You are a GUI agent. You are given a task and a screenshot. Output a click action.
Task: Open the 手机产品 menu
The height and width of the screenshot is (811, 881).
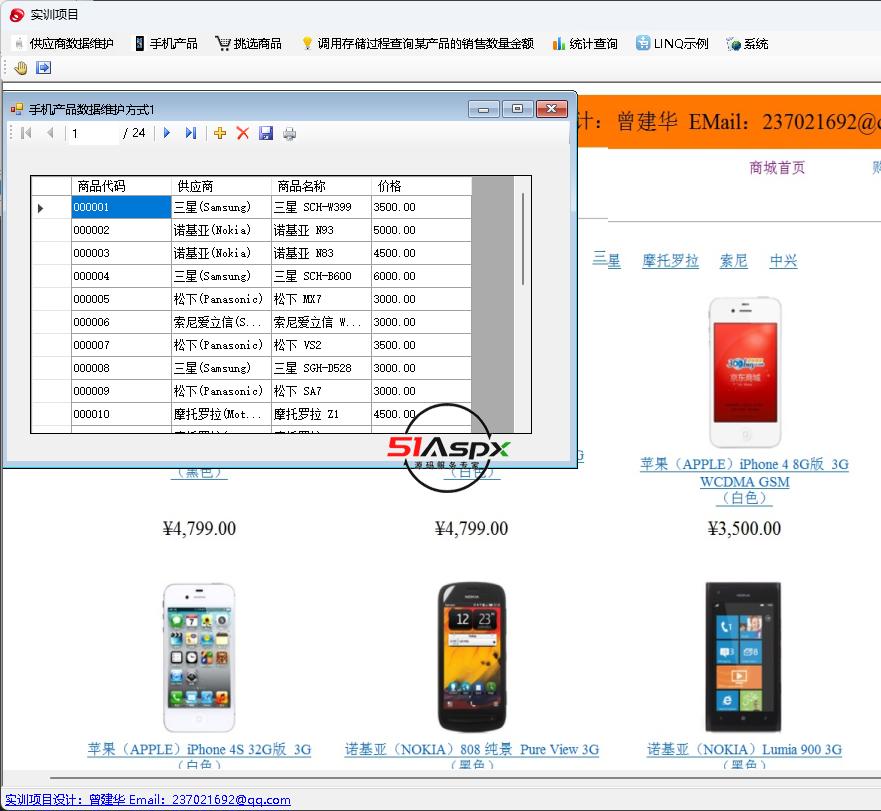pos(166,44)
